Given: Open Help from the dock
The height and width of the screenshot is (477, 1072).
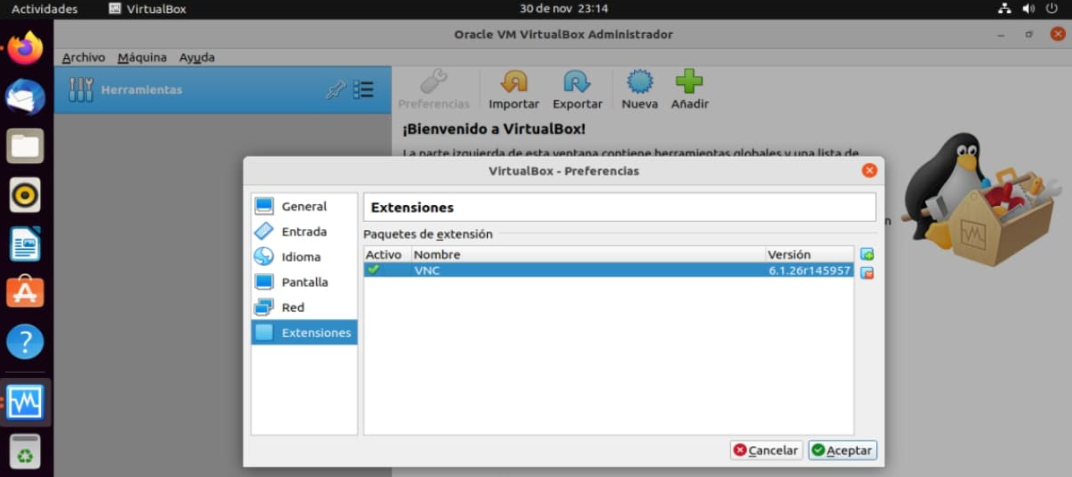Looking at the screenshot, I should 26,342.
